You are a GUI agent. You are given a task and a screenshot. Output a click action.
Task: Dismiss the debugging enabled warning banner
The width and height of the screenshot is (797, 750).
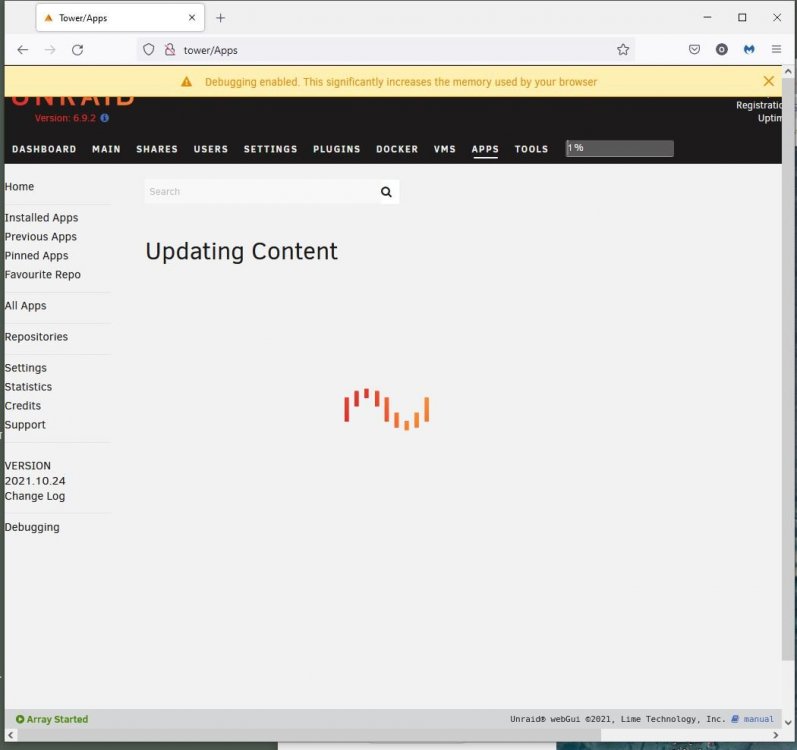769,81
